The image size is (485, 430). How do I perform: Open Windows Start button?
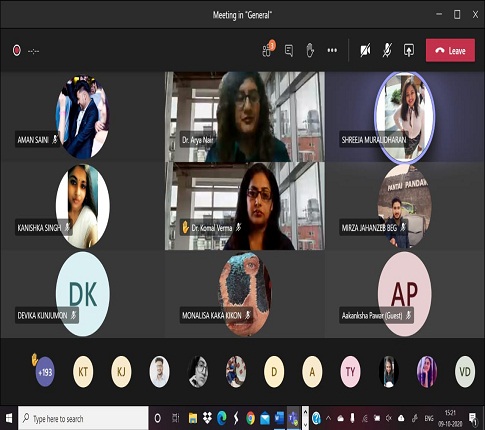(x=9, y=418)
